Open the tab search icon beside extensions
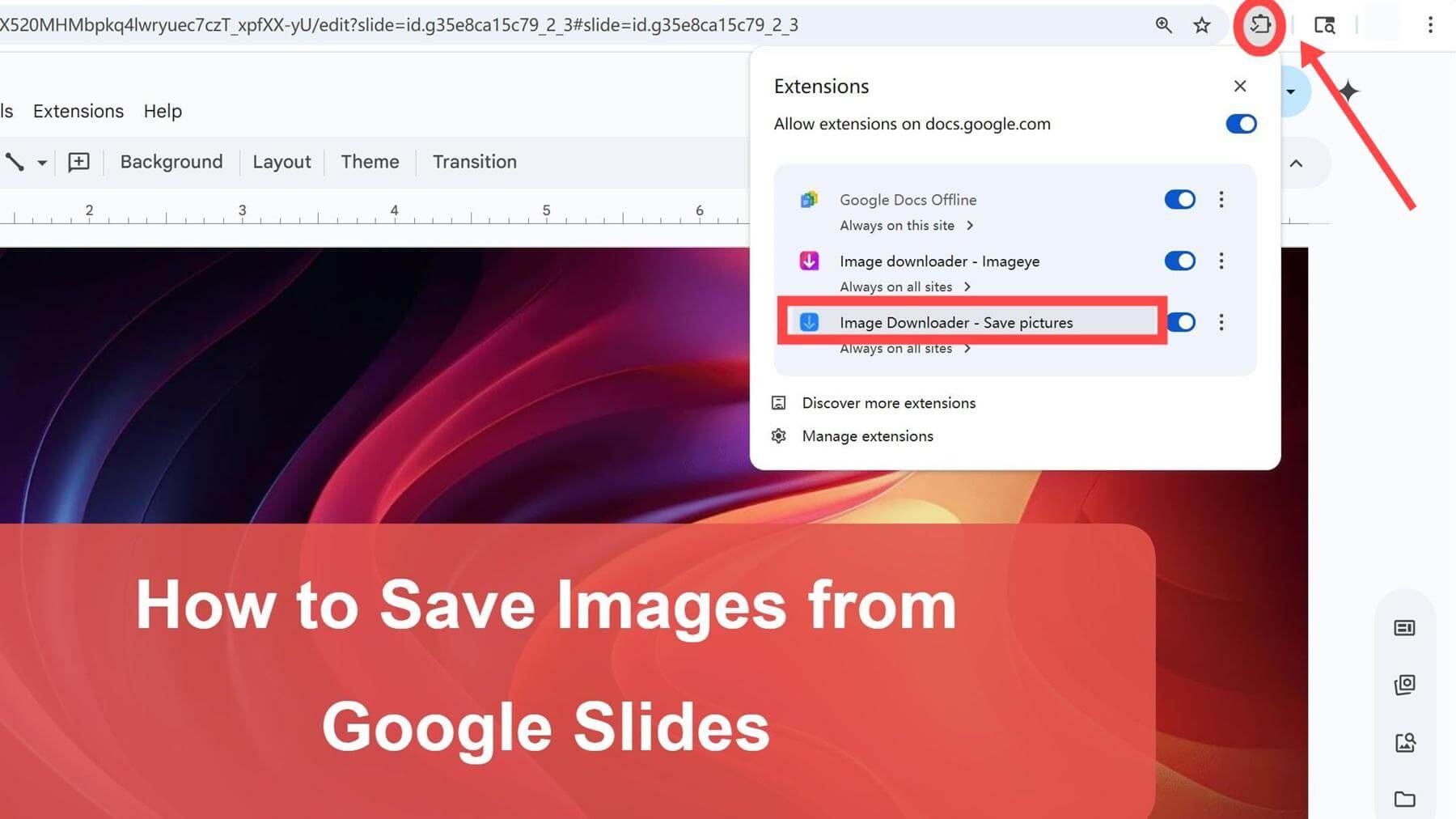 point(1324,25)
